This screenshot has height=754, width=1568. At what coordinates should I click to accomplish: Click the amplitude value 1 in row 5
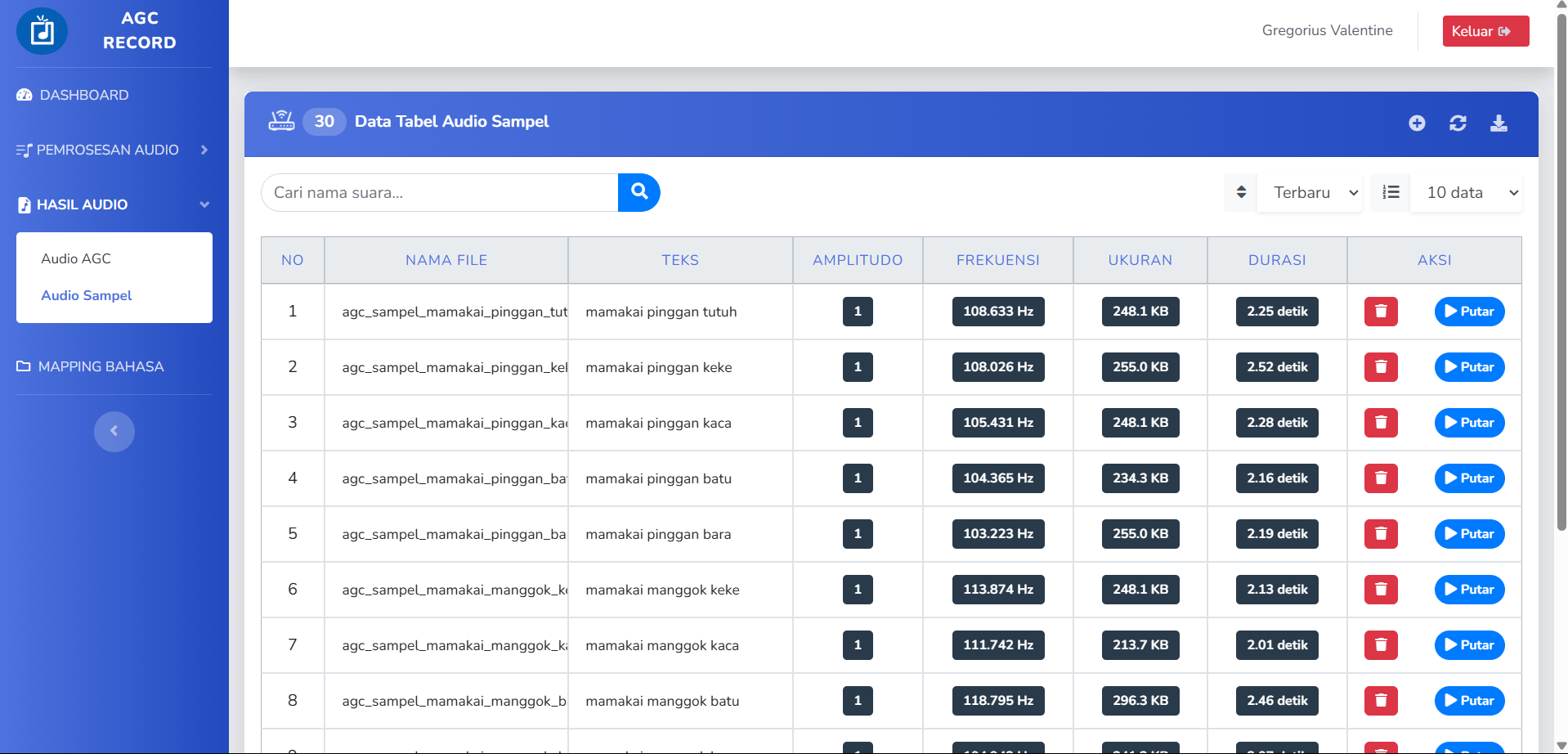pyautogui.click(x=858, y=534)
